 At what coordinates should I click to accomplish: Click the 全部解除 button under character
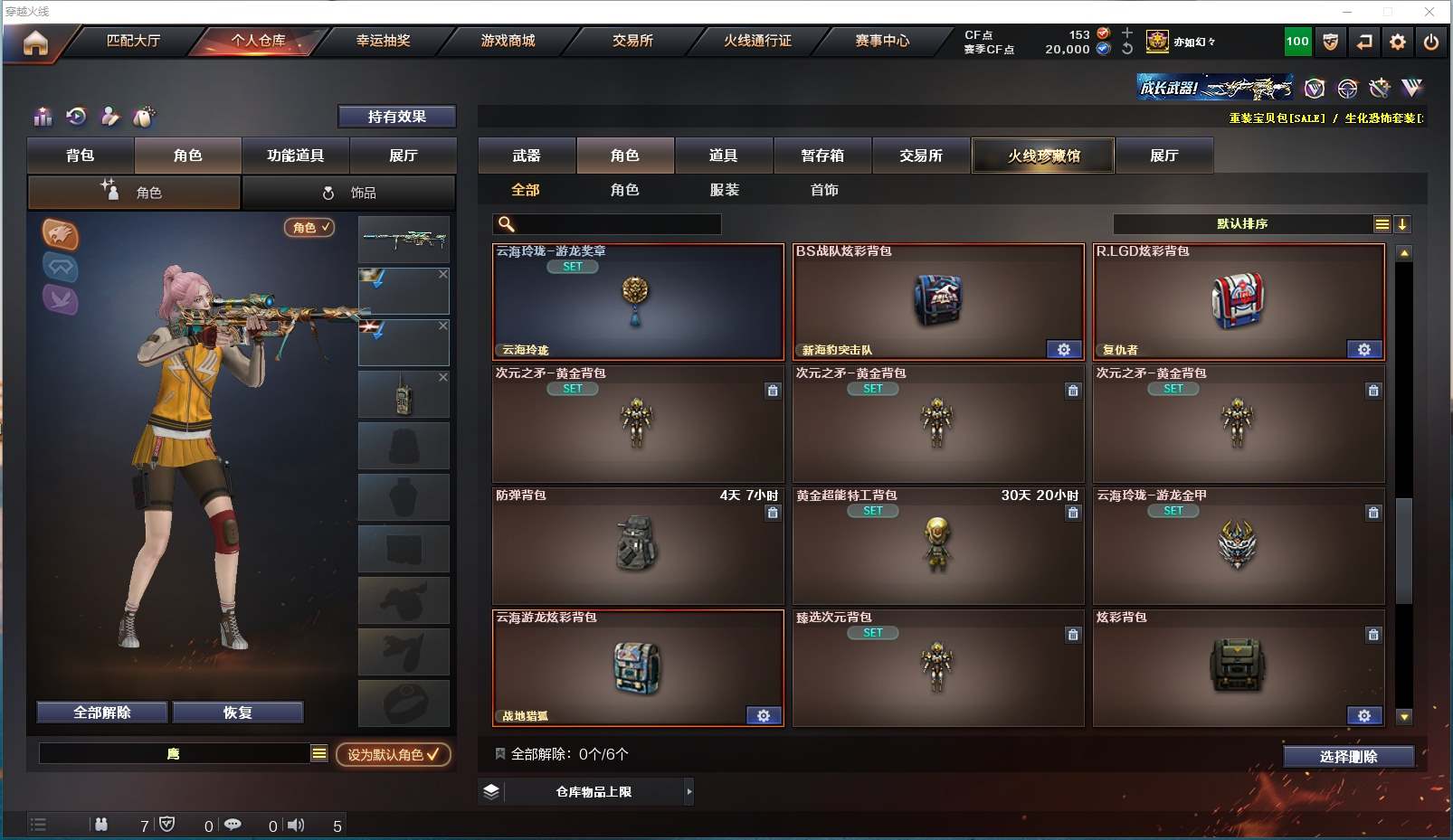coord(102,713)
